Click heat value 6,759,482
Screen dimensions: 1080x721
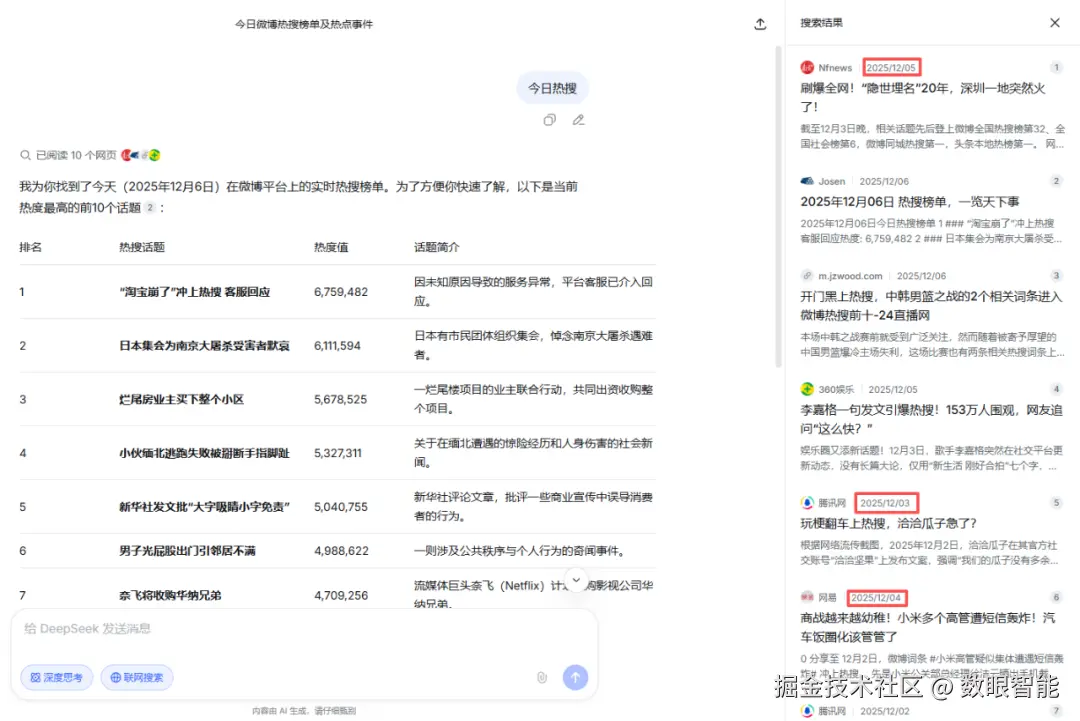pos(341,292)
